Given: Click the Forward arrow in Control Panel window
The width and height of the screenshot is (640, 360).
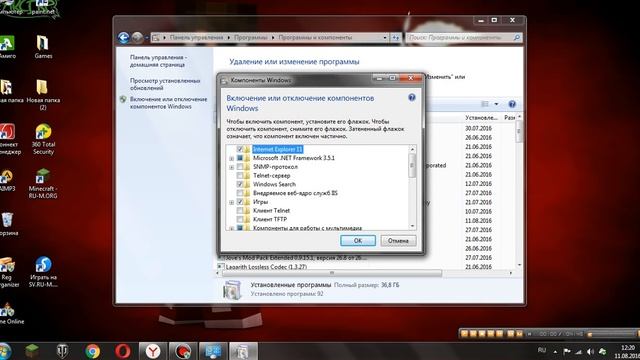Looking at the screenshot, I should pyautogui.click(x=138, y=38).
